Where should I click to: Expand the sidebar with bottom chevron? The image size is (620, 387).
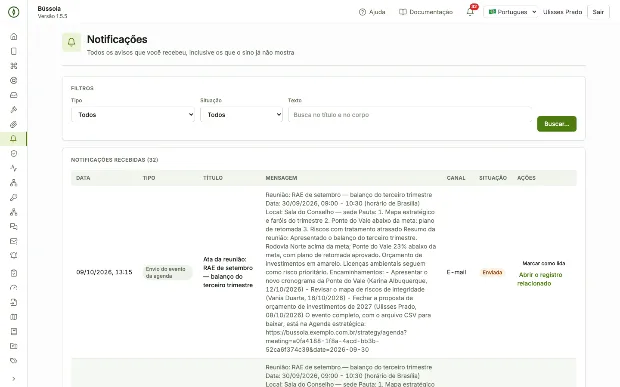(x=13, y=379)
